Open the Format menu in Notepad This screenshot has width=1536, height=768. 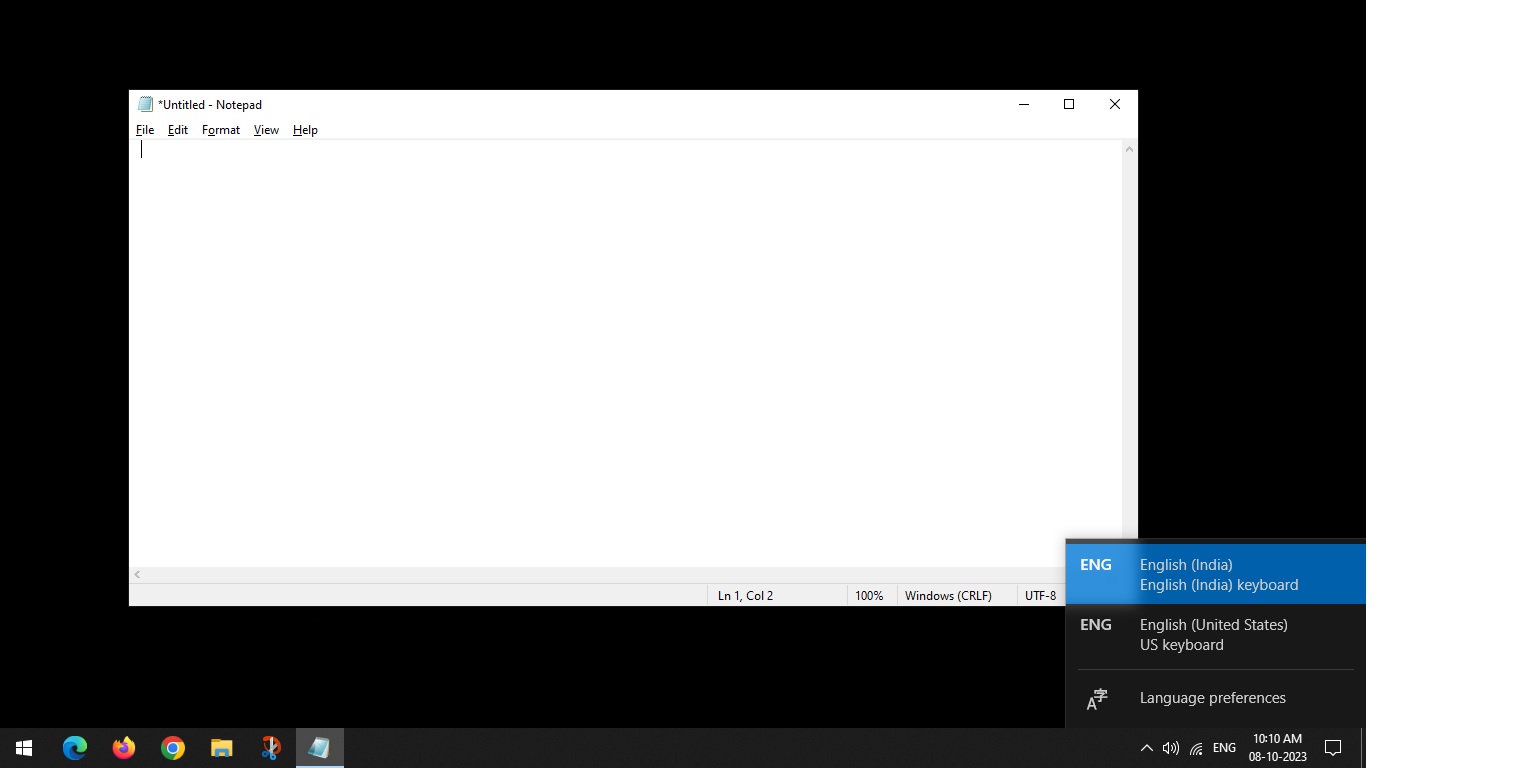(220, 130)
